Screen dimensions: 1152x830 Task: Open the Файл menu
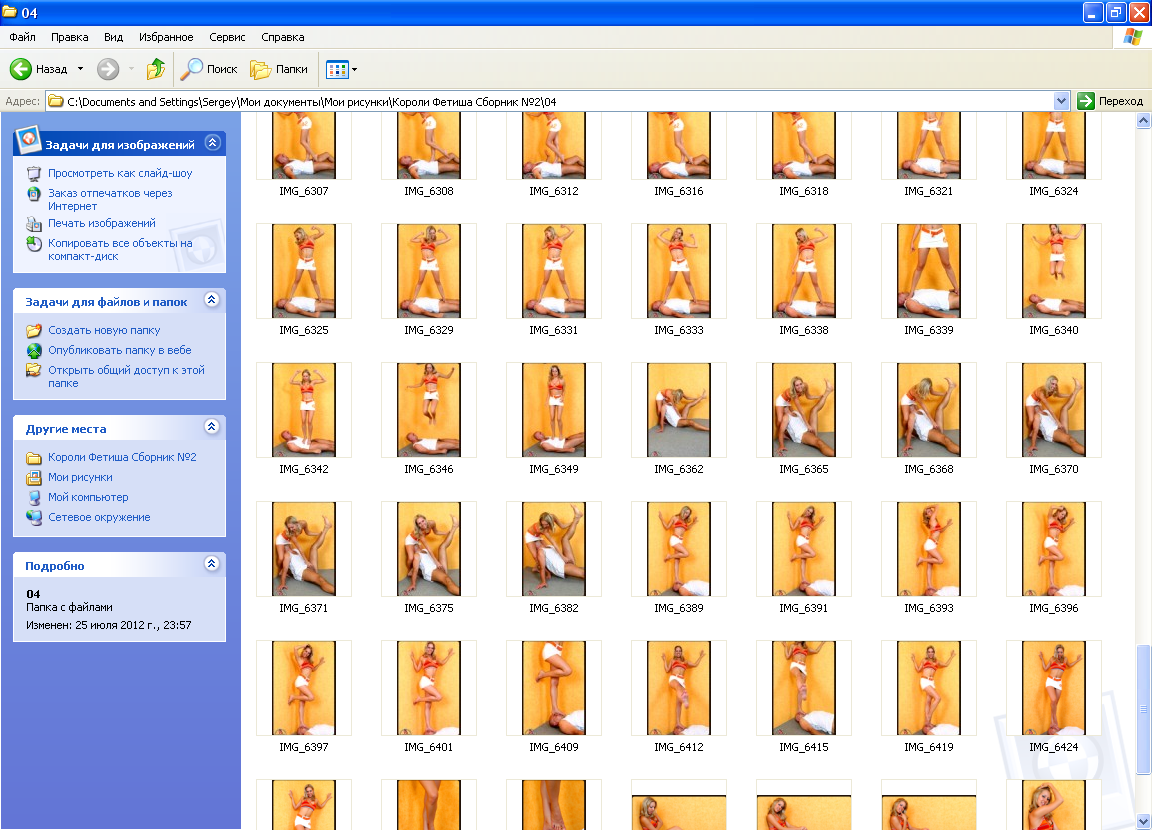click(x=23, y=37)
